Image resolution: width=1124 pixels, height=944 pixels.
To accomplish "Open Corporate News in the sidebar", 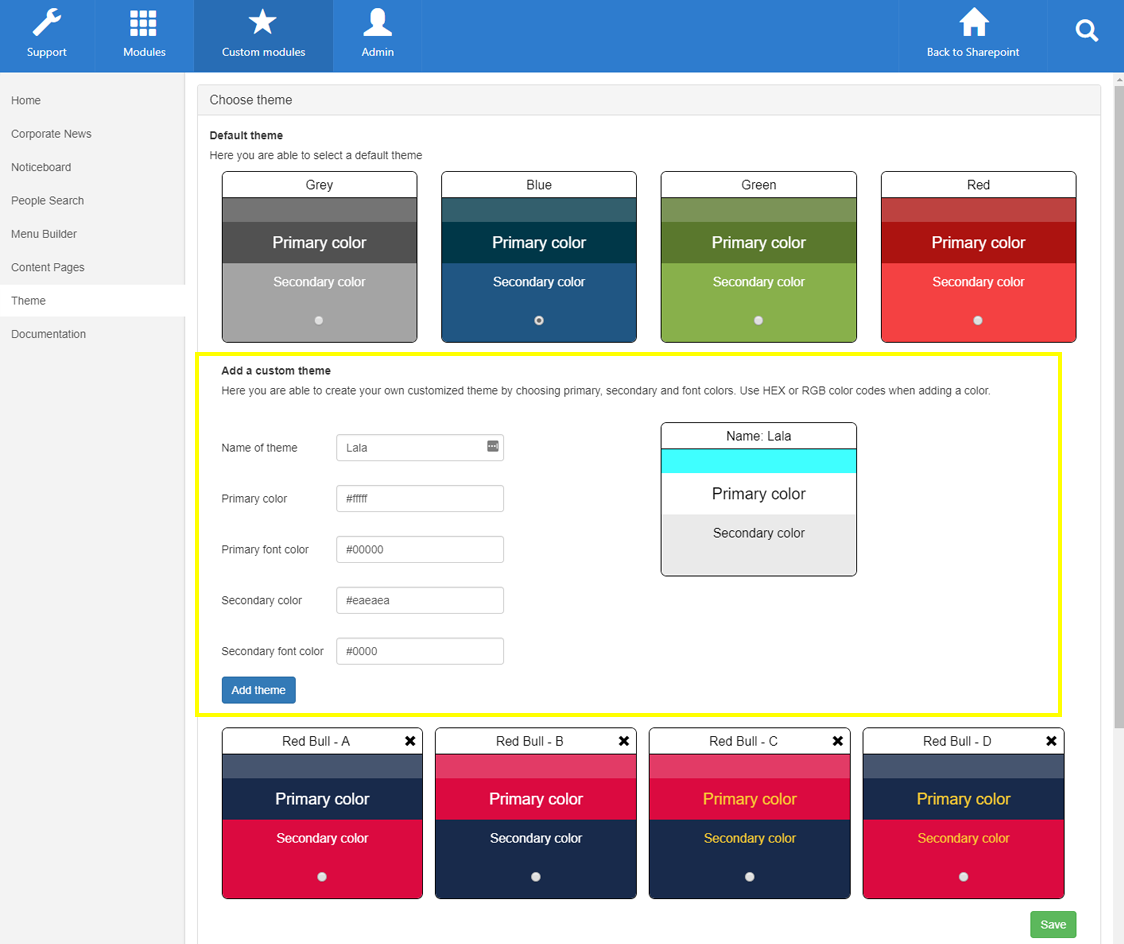I will pyautogui.click(x=51, y=134).
